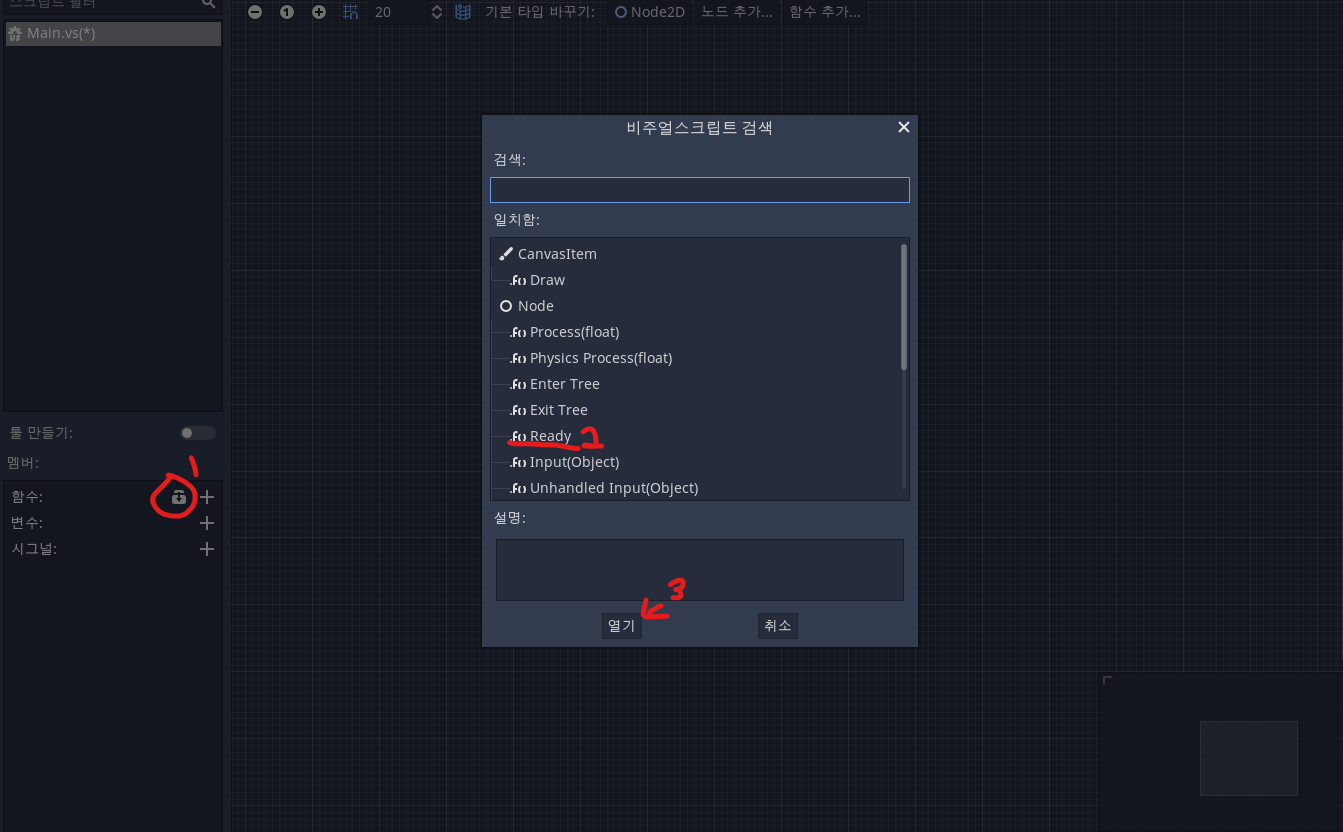Click the 취소 button
The image size is (1343, 832).
pos(777,626)
